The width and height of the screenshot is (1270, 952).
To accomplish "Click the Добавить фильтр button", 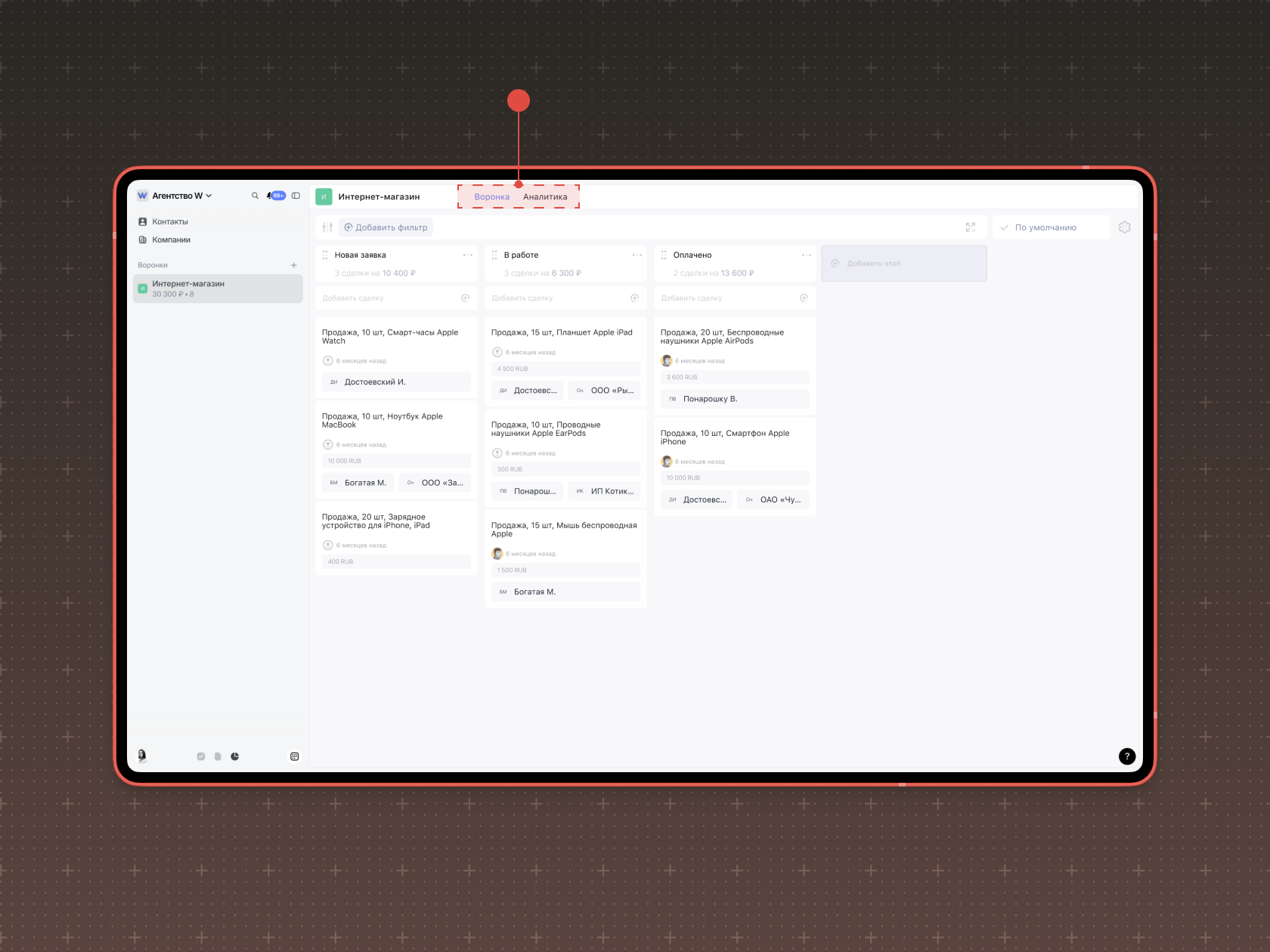I will (x=386, y=227).
